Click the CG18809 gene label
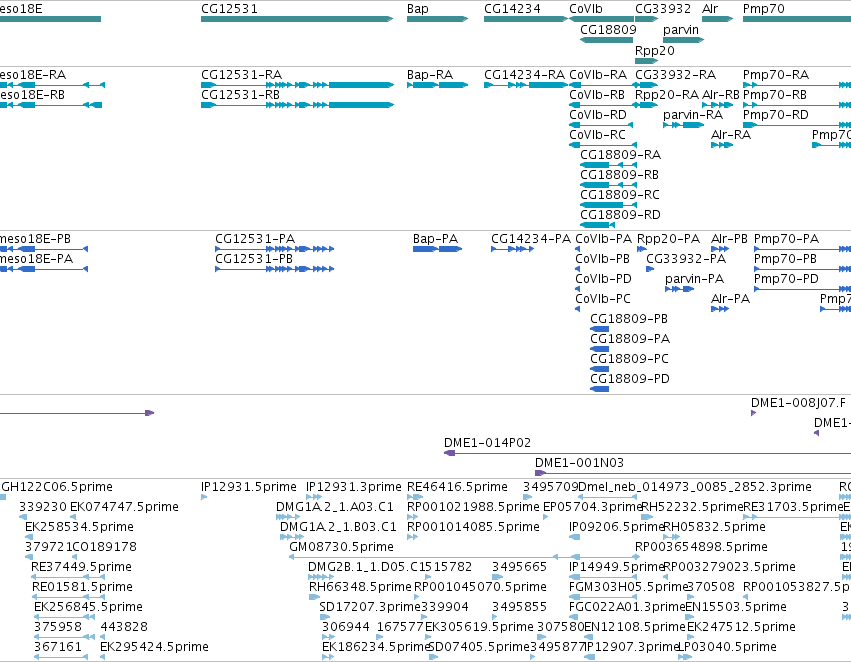 click(x=608, y=29)
